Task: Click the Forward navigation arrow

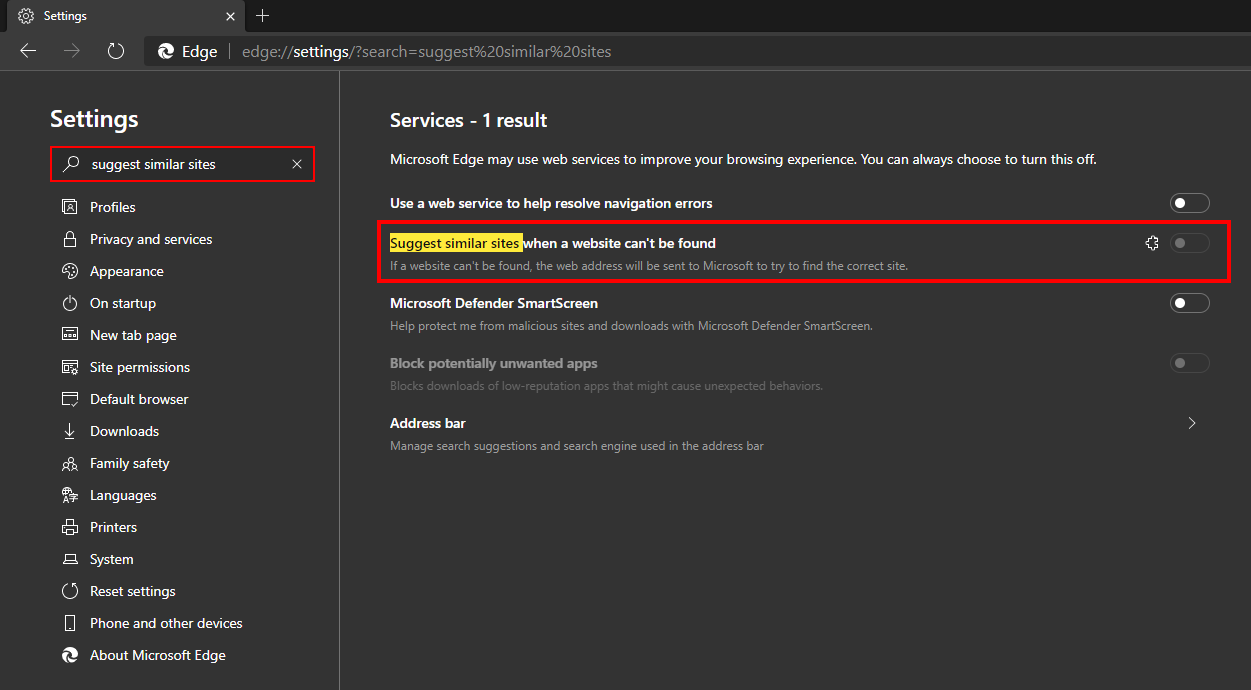Action: pos(72,51)
